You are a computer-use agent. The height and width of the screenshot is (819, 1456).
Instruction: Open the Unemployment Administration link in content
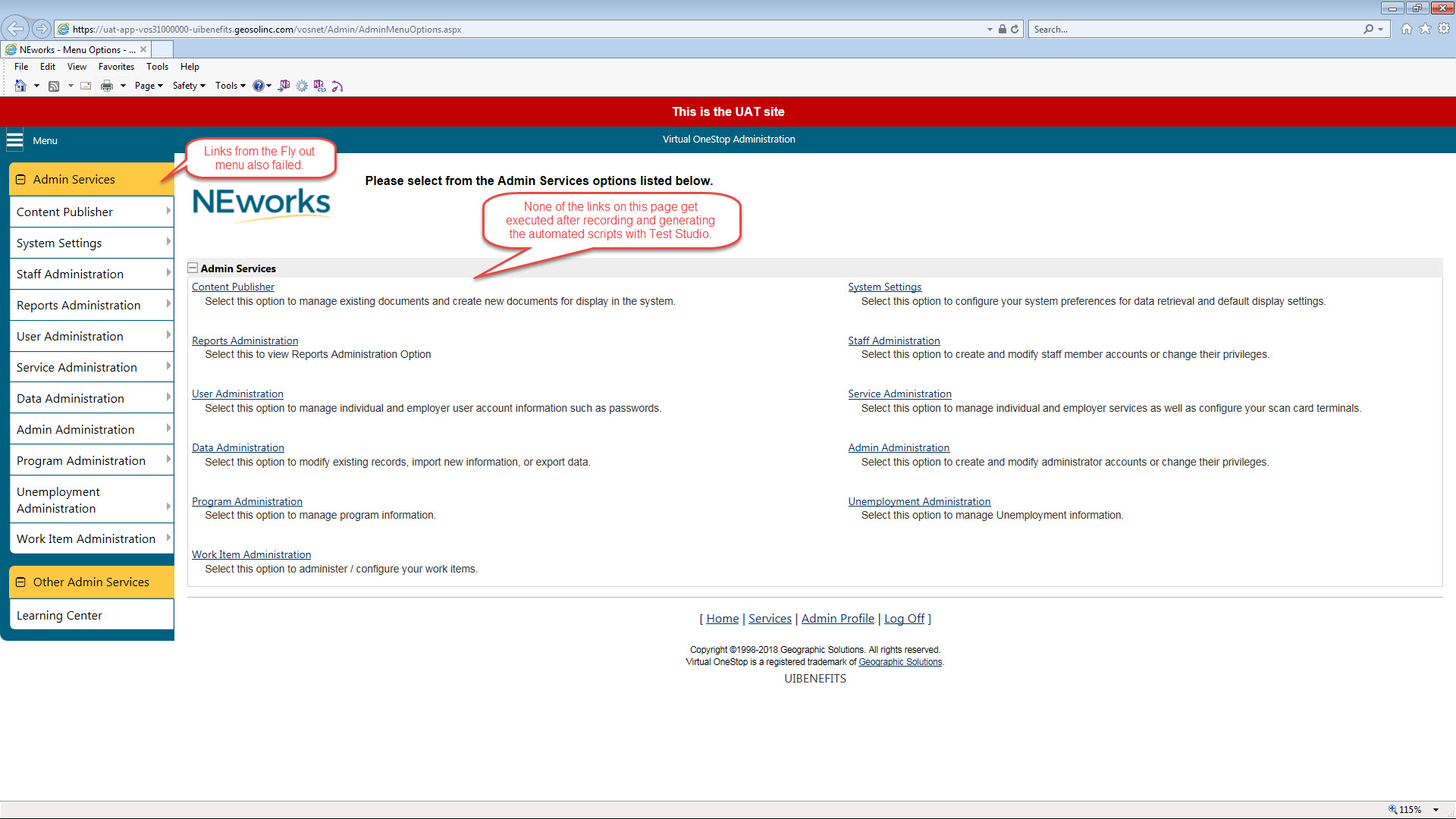tap(919, 501)
